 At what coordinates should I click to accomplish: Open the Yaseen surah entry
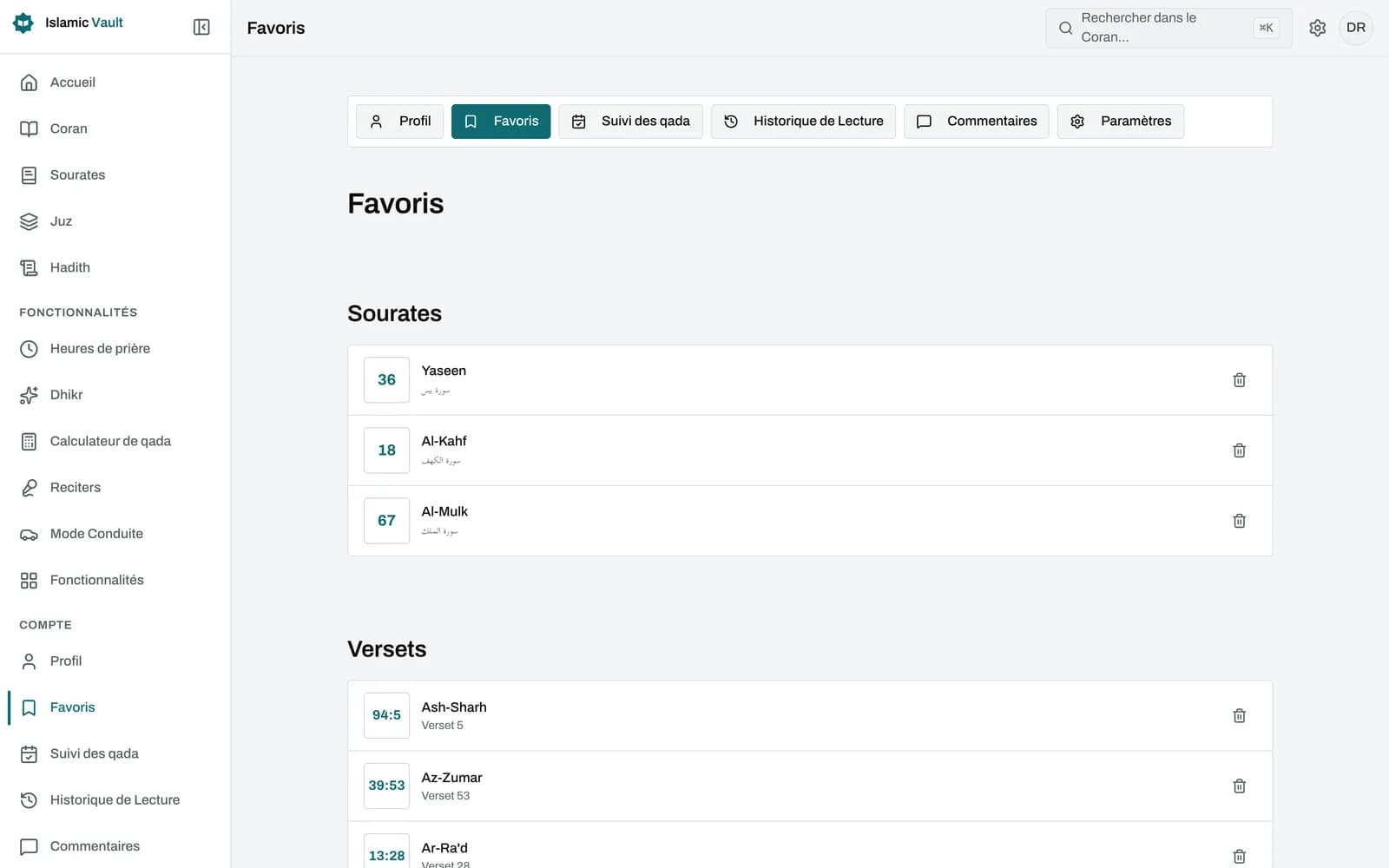(x=810, y=380)
